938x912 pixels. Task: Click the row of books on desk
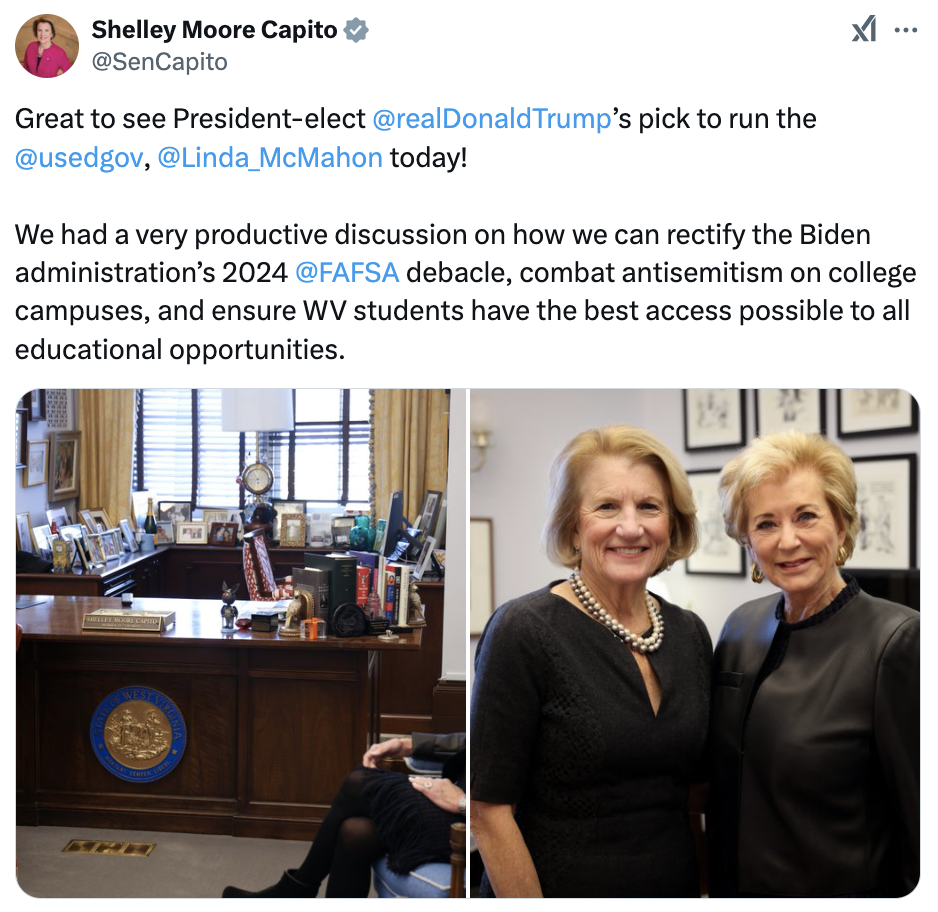(x=357, y=589)
